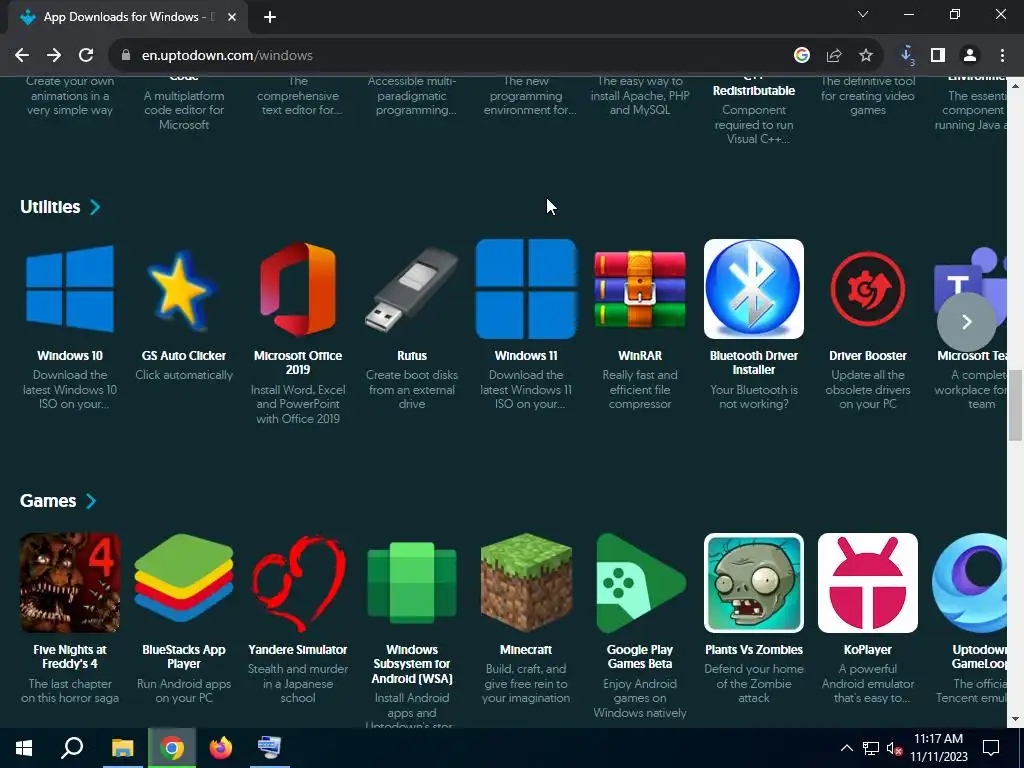Viewport: 1024px width, 768px height.
Task: Click 'Create boot disks from an external drive'
Action: click(x=411, y=390)
